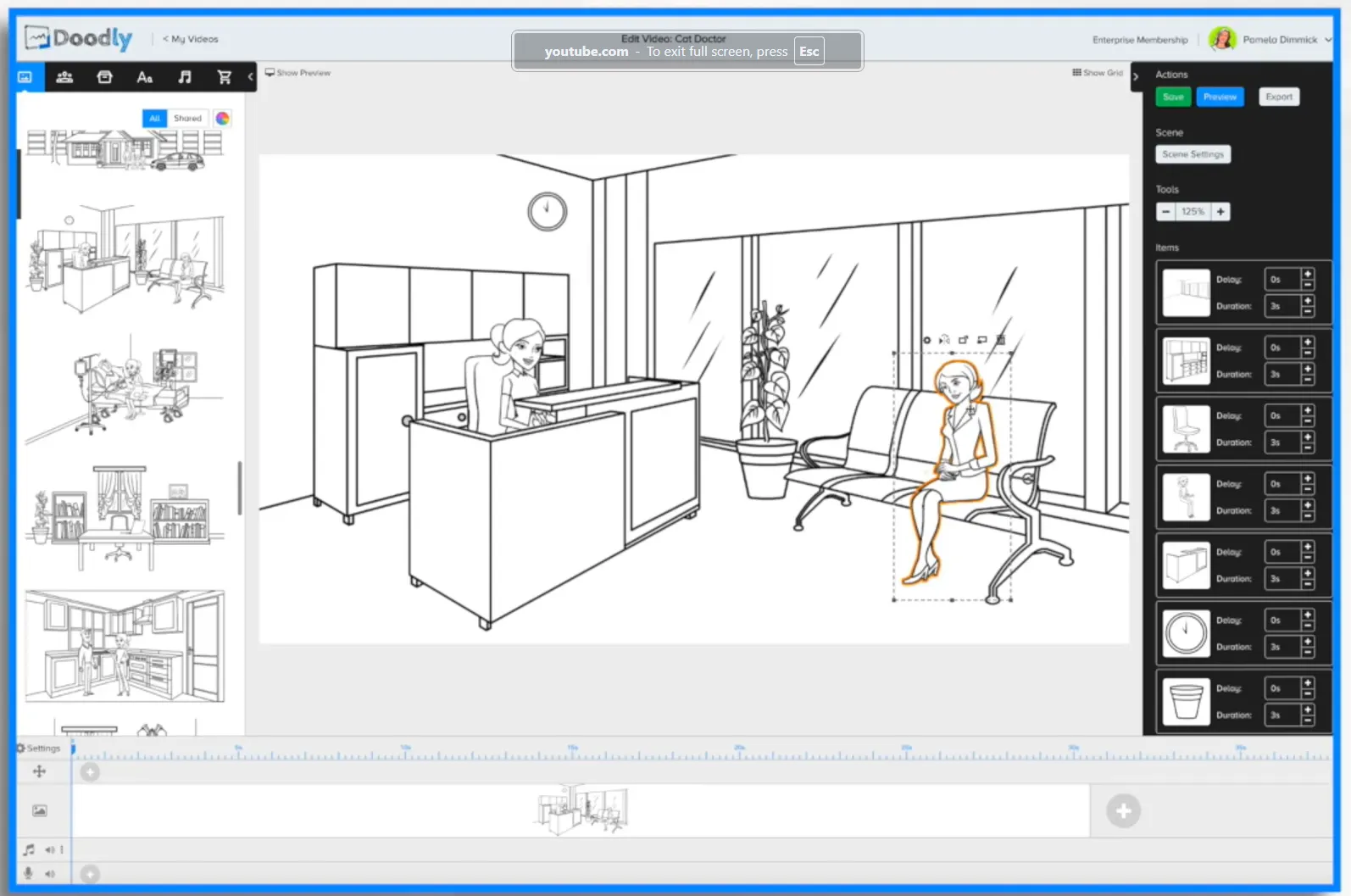Open the shopping cart marketplace
Image resolution: width=1351 pixels, height=896 pixels.
point(225,77)
